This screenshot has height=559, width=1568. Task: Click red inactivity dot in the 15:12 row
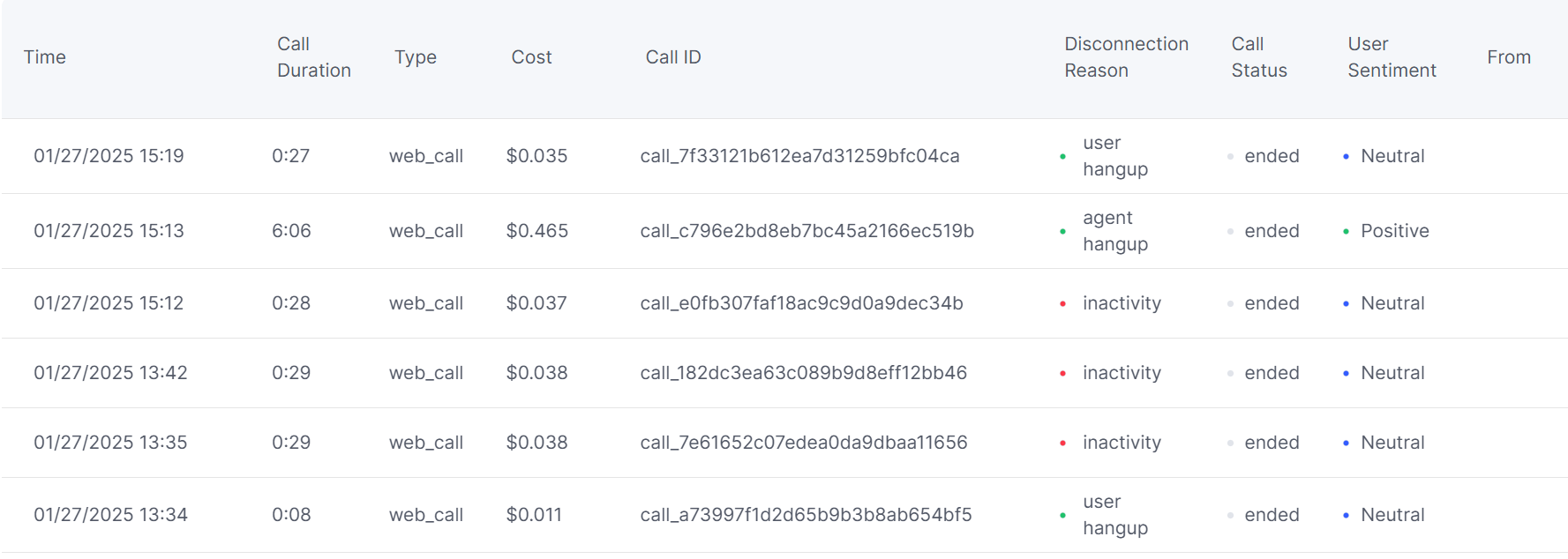[x=1062, y=304]
